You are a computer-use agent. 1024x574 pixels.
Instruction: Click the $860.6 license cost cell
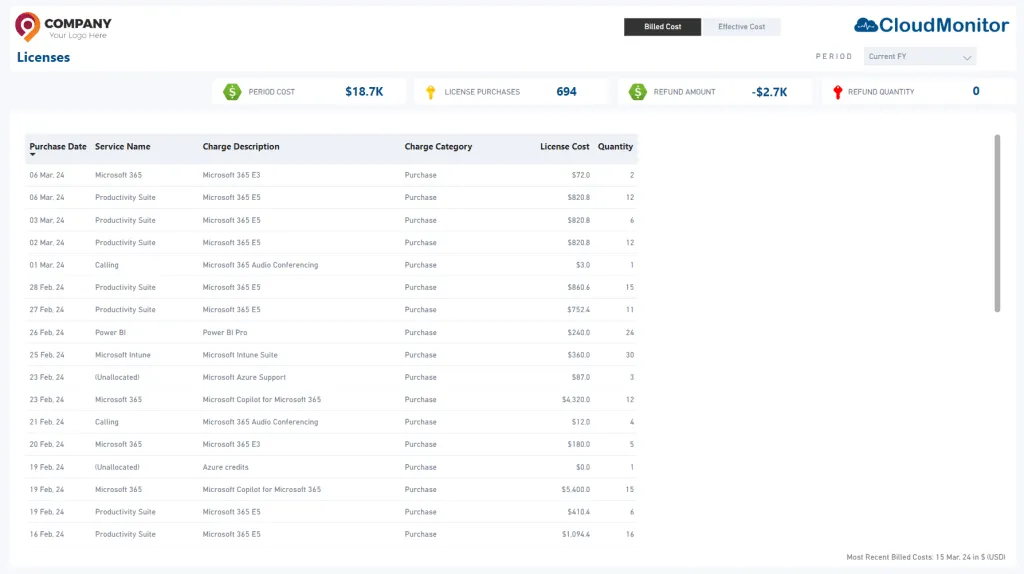pos(579,287)
